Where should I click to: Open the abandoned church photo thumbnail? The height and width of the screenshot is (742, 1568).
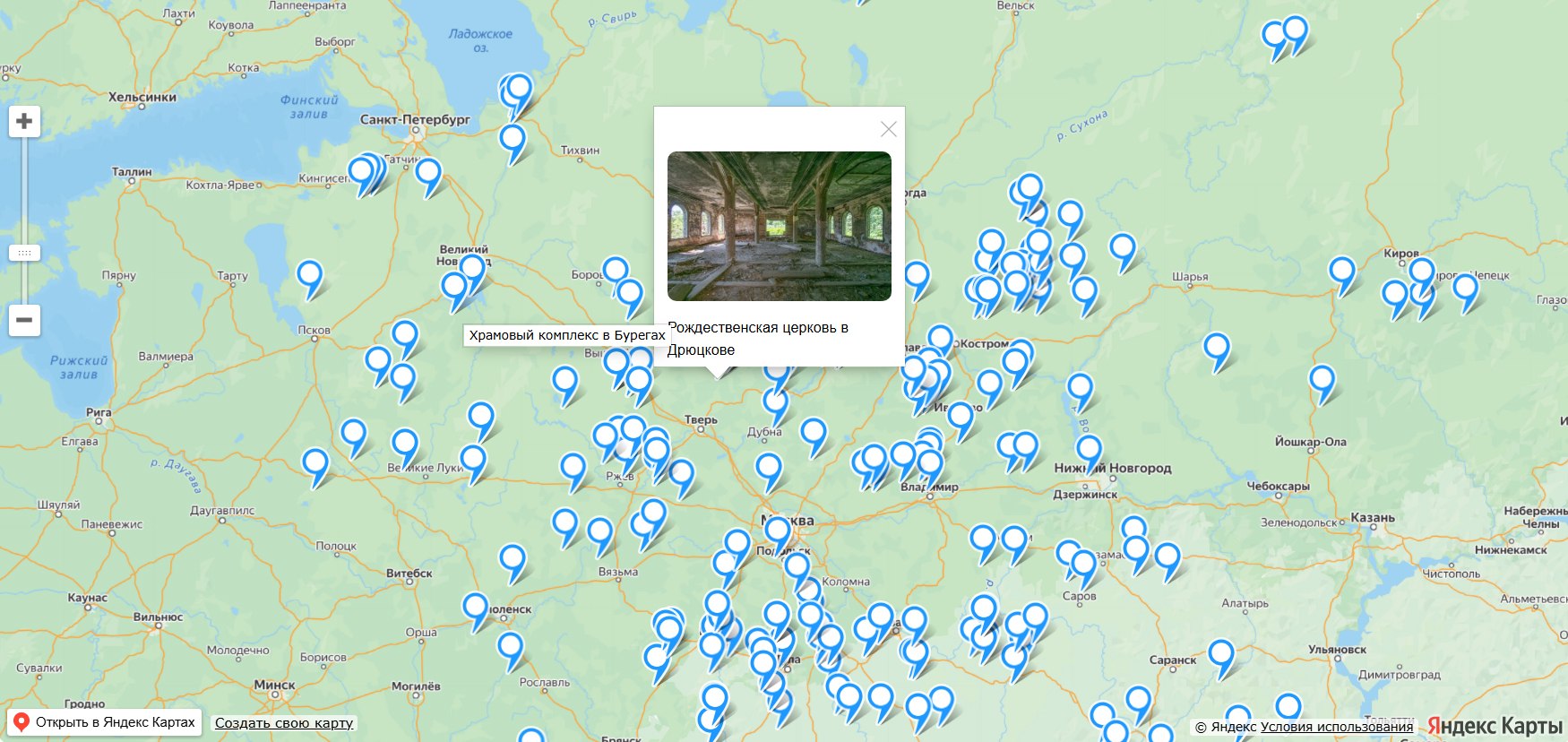click(x=779, y=226)
